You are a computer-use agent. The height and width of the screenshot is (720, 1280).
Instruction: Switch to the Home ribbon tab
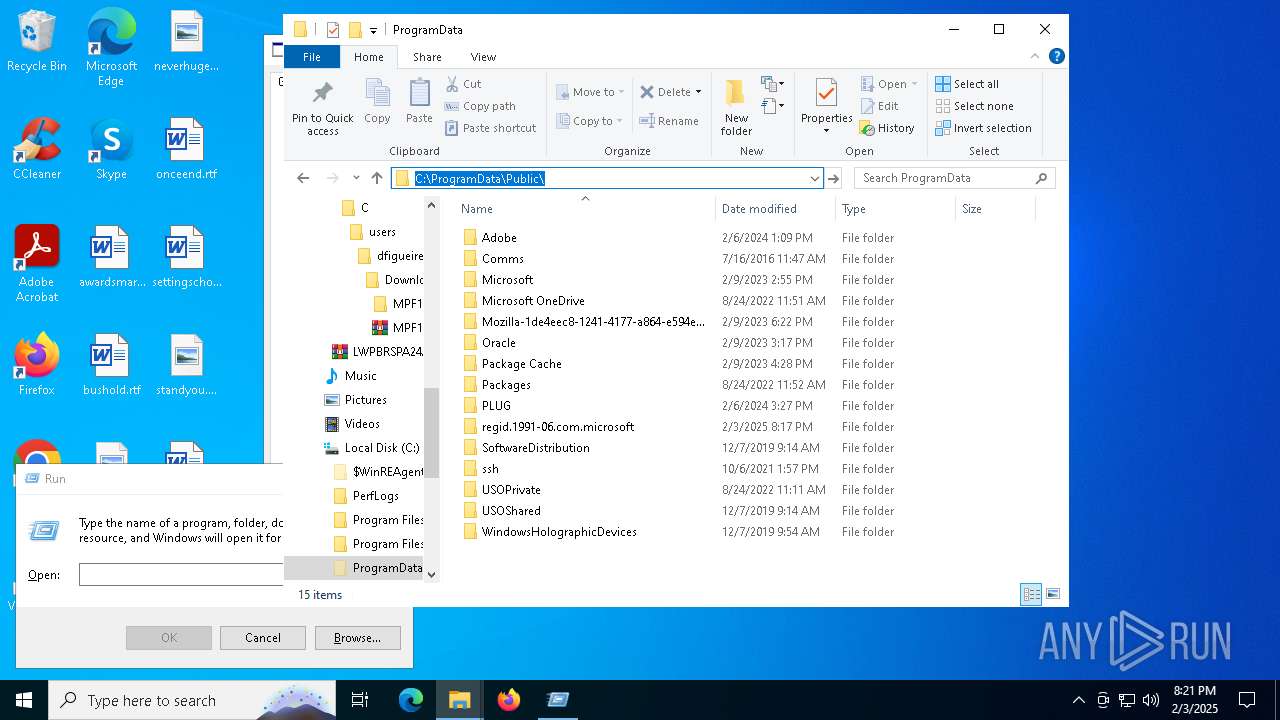point(369,57)
